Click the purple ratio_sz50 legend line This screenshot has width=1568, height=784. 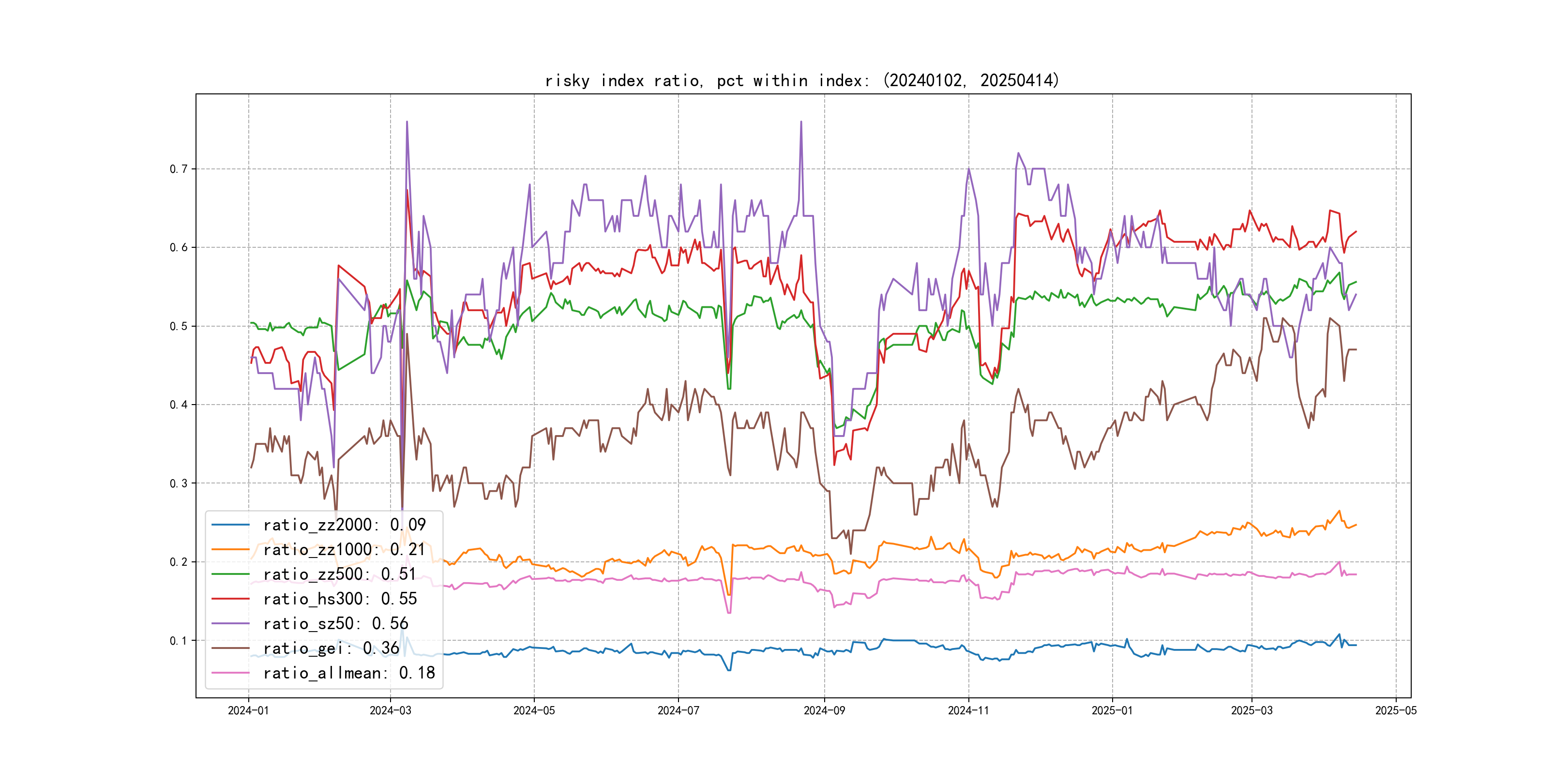[230, 623]
